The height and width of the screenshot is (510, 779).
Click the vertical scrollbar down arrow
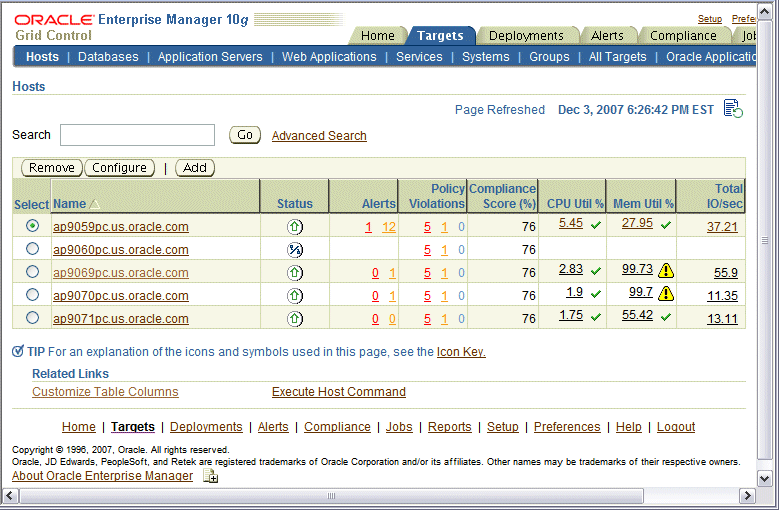point(765,479)
